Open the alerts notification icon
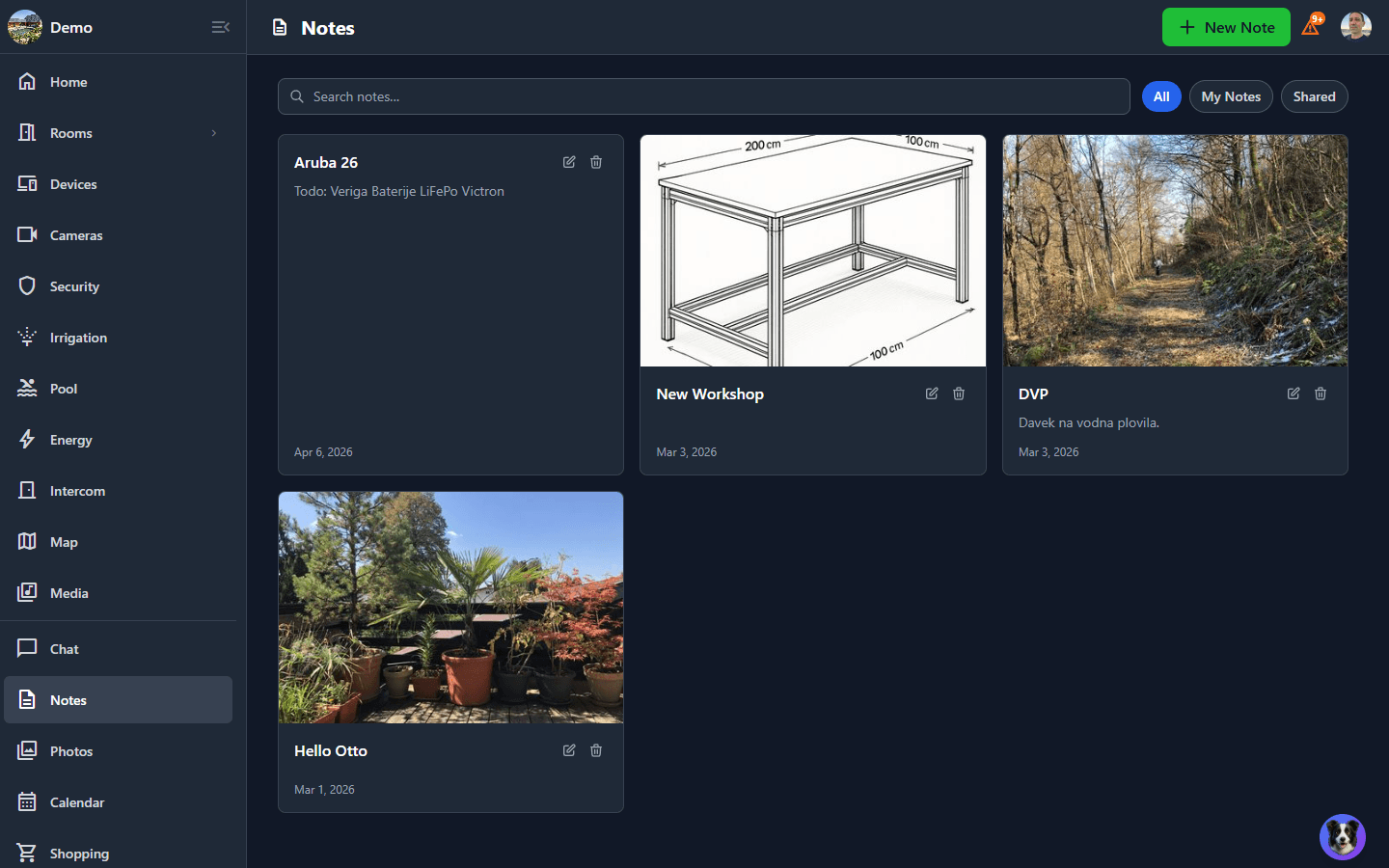This screenshot has width=1389, height=868. pos(1311,27)
